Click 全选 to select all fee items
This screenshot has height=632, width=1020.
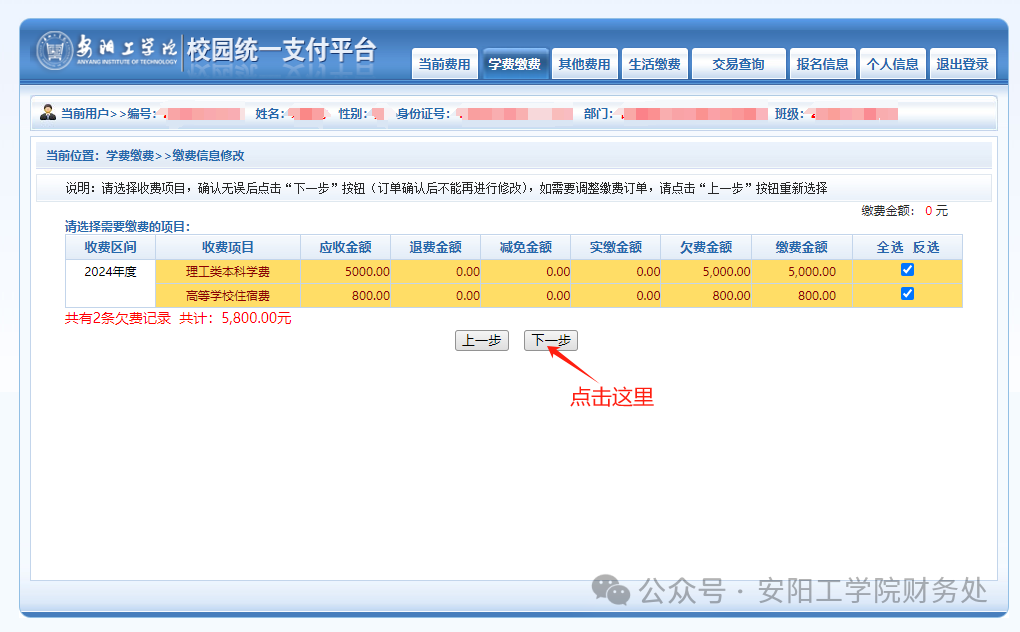tap(890, 247)
